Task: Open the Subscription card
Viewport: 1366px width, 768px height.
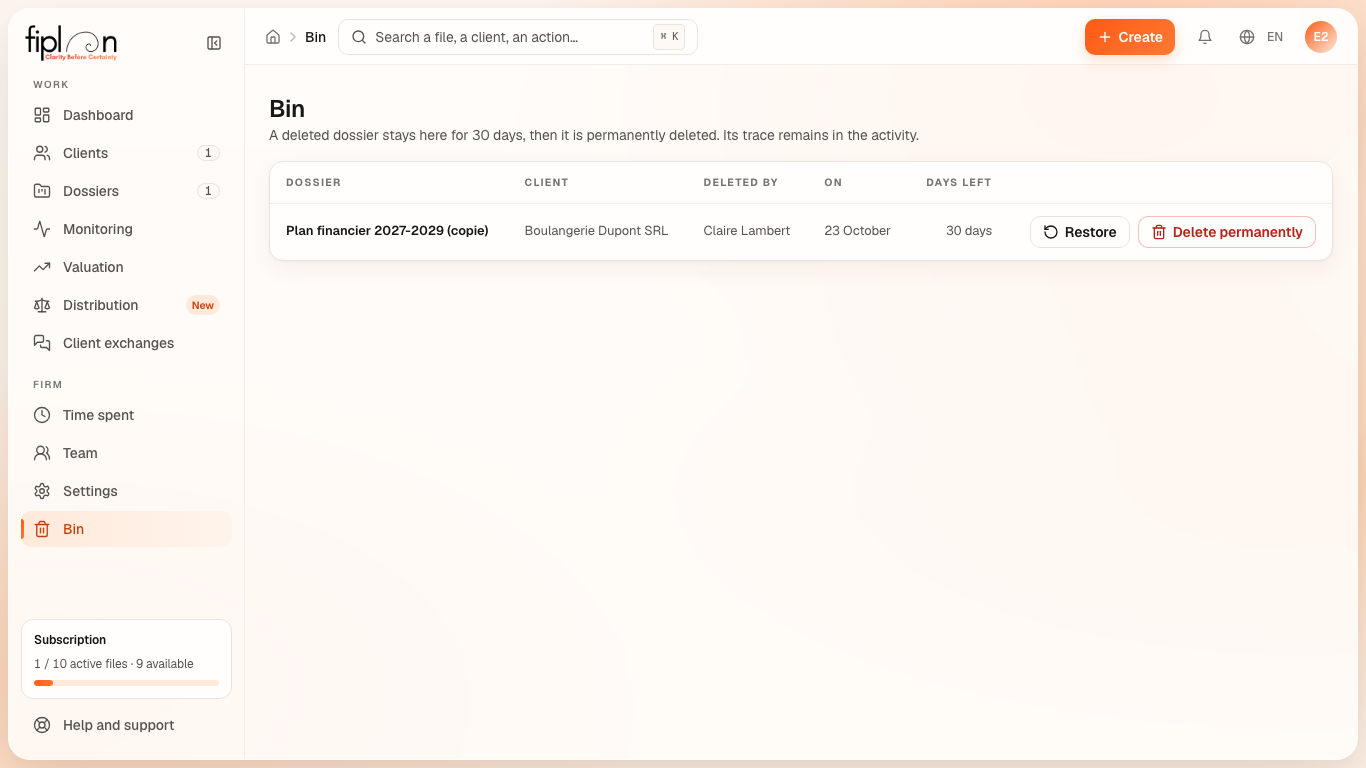Action: 126,659
